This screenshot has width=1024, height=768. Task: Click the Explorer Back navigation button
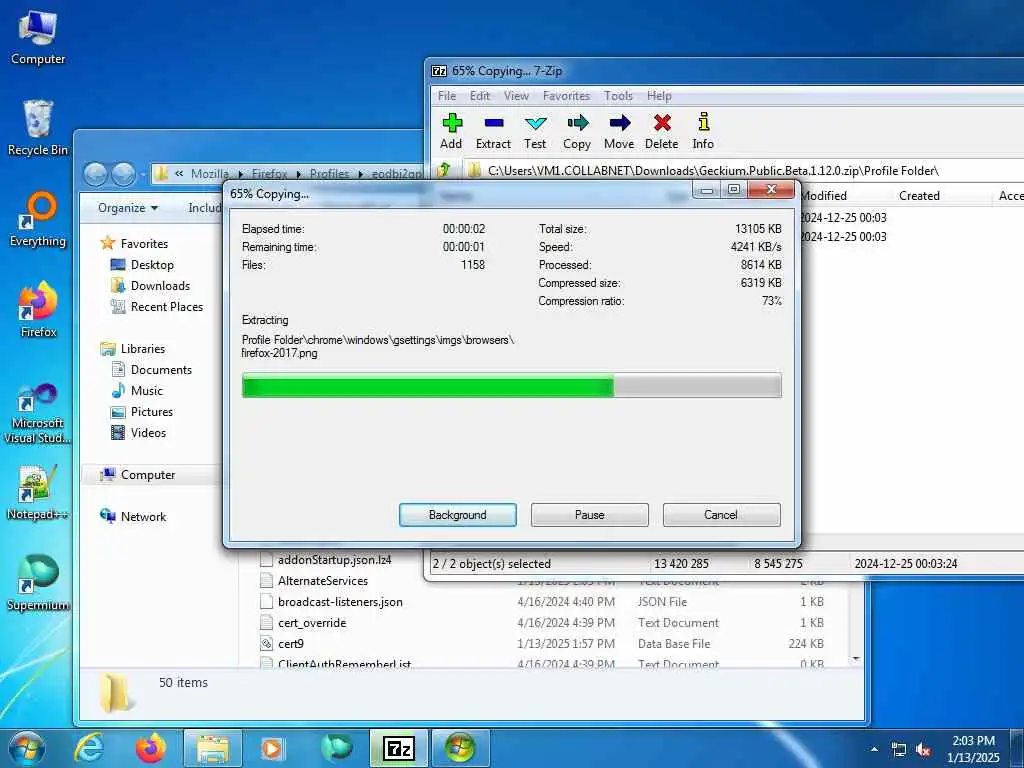pos(95,174)
